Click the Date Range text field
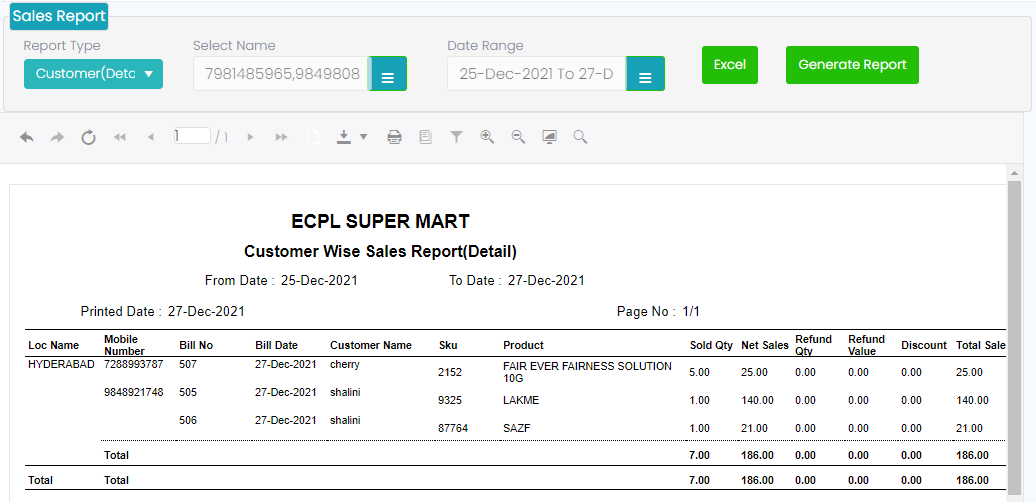The width and height of the screenshot is (1036, 502). click(537, 74)
